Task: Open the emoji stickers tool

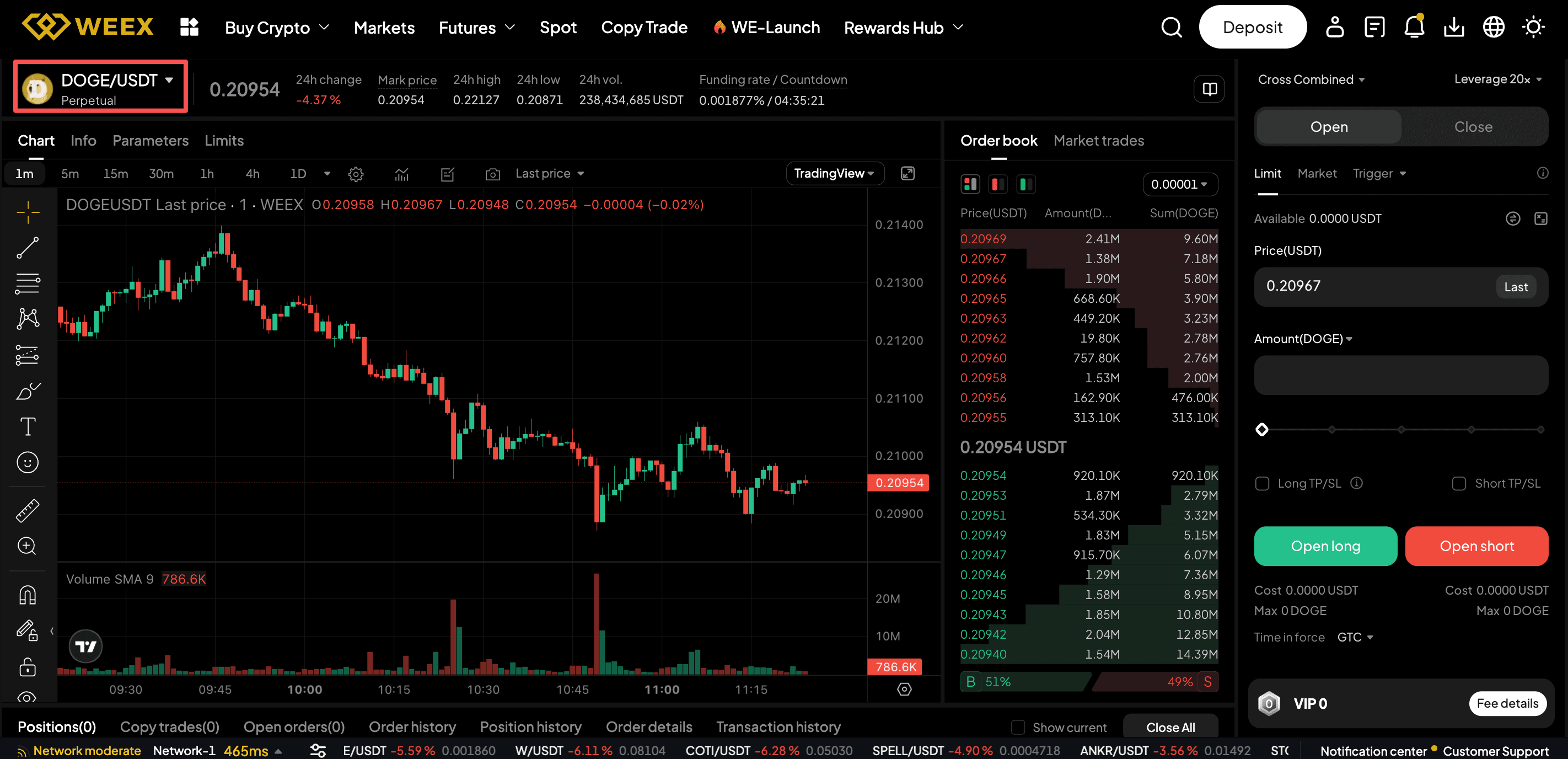Action: tap(28, 462)
